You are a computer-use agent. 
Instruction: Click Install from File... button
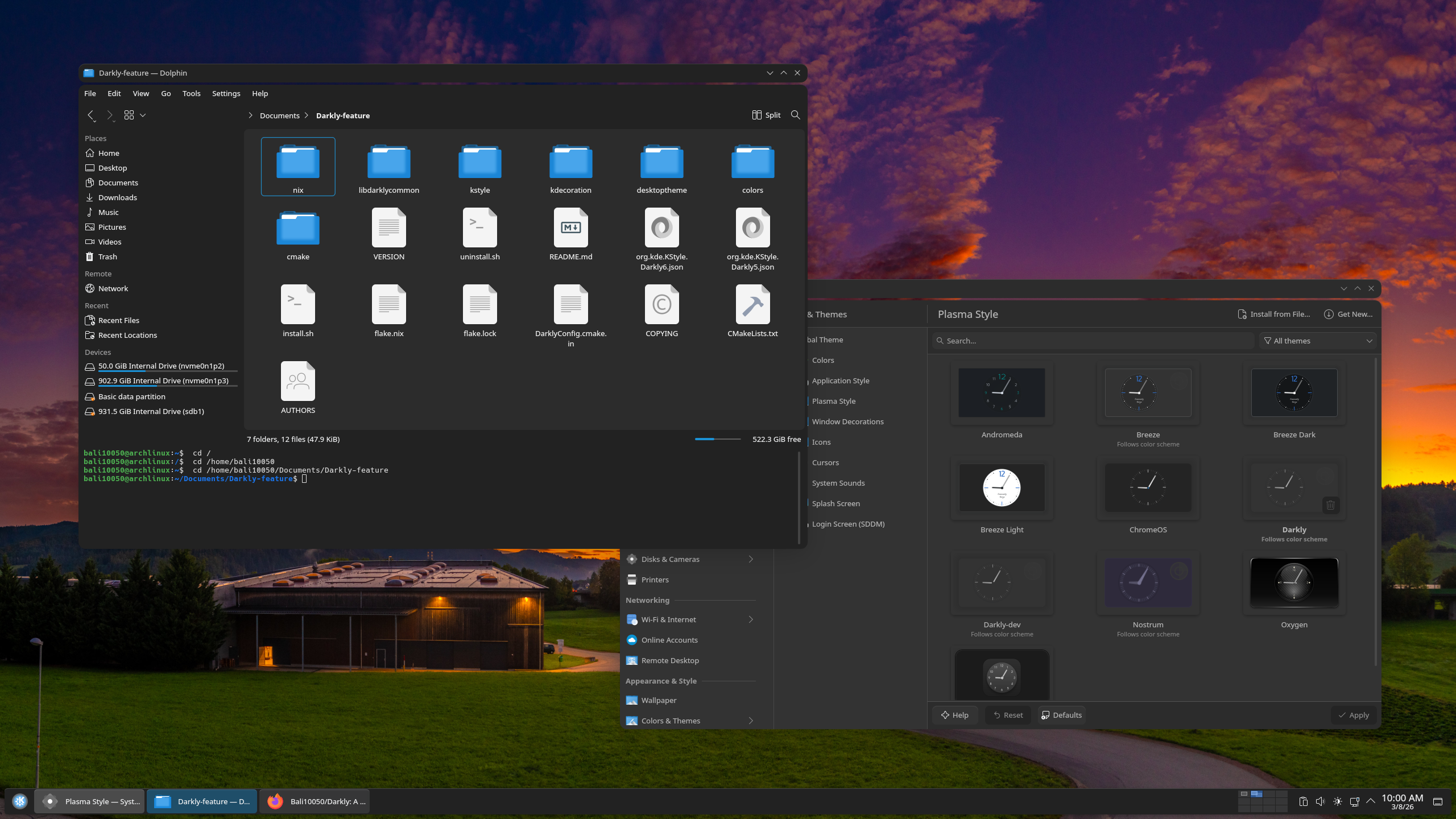1273,314
